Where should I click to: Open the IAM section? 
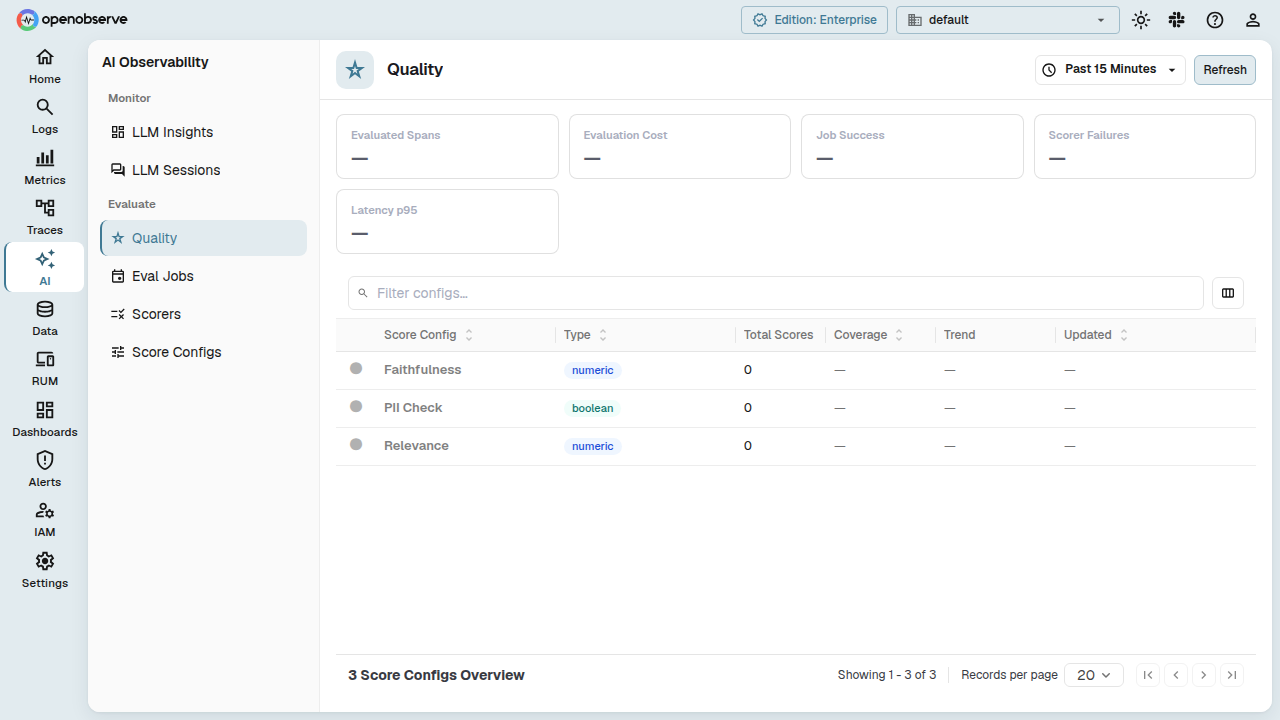click(45, 519)
